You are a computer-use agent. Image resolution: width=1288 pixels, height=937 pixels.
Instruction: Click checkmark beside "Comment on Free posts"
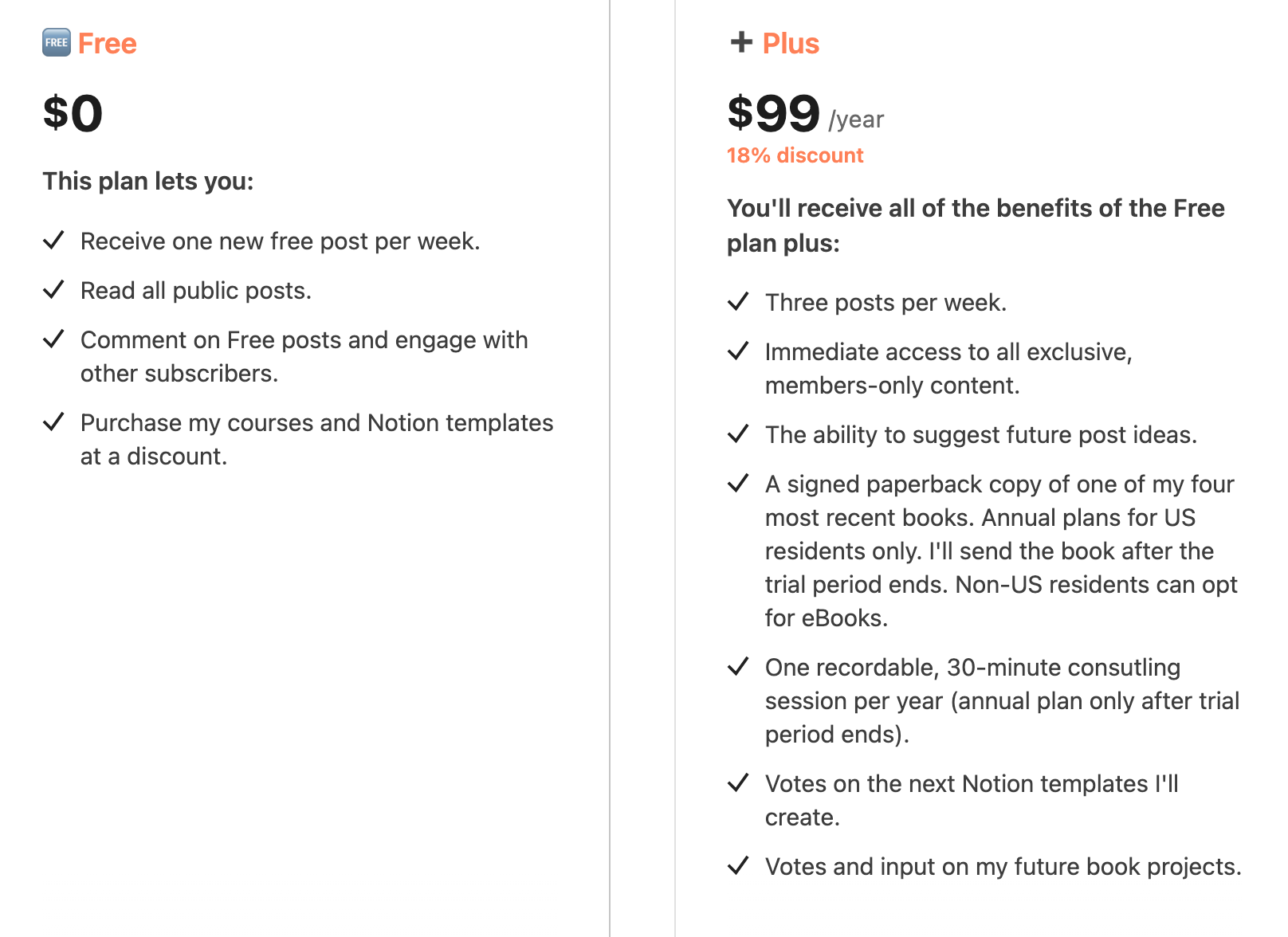point(53,339)
